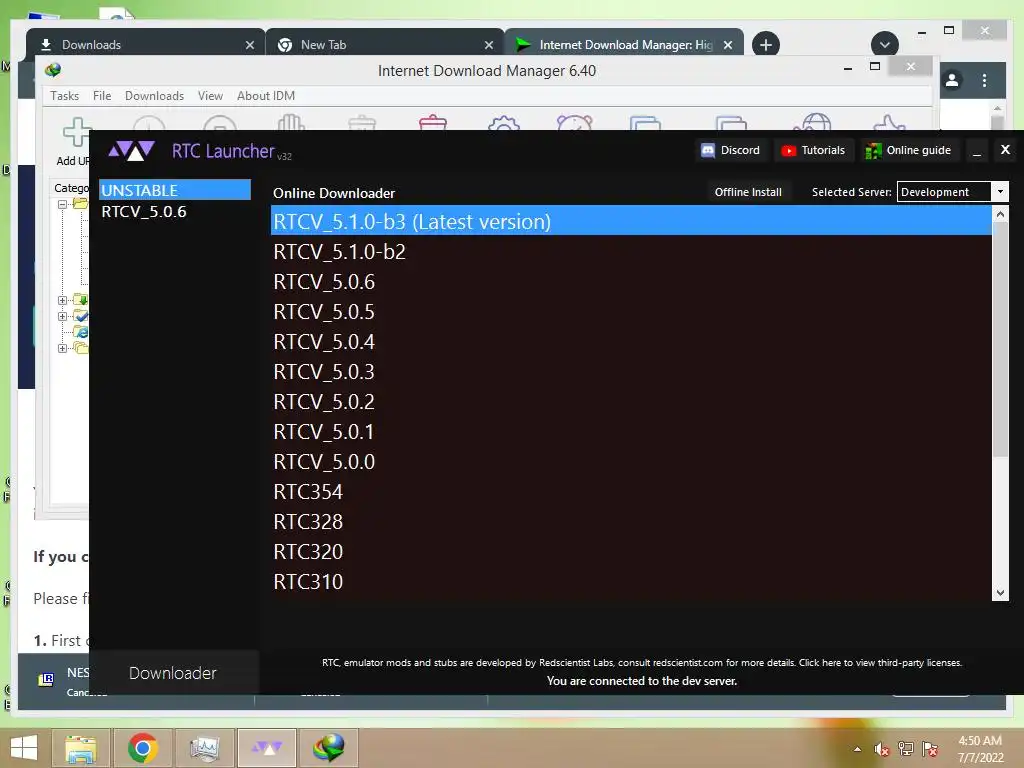
Task: Select RTC310 version entry
Action: pyautogui.click(x=631, y=582)
